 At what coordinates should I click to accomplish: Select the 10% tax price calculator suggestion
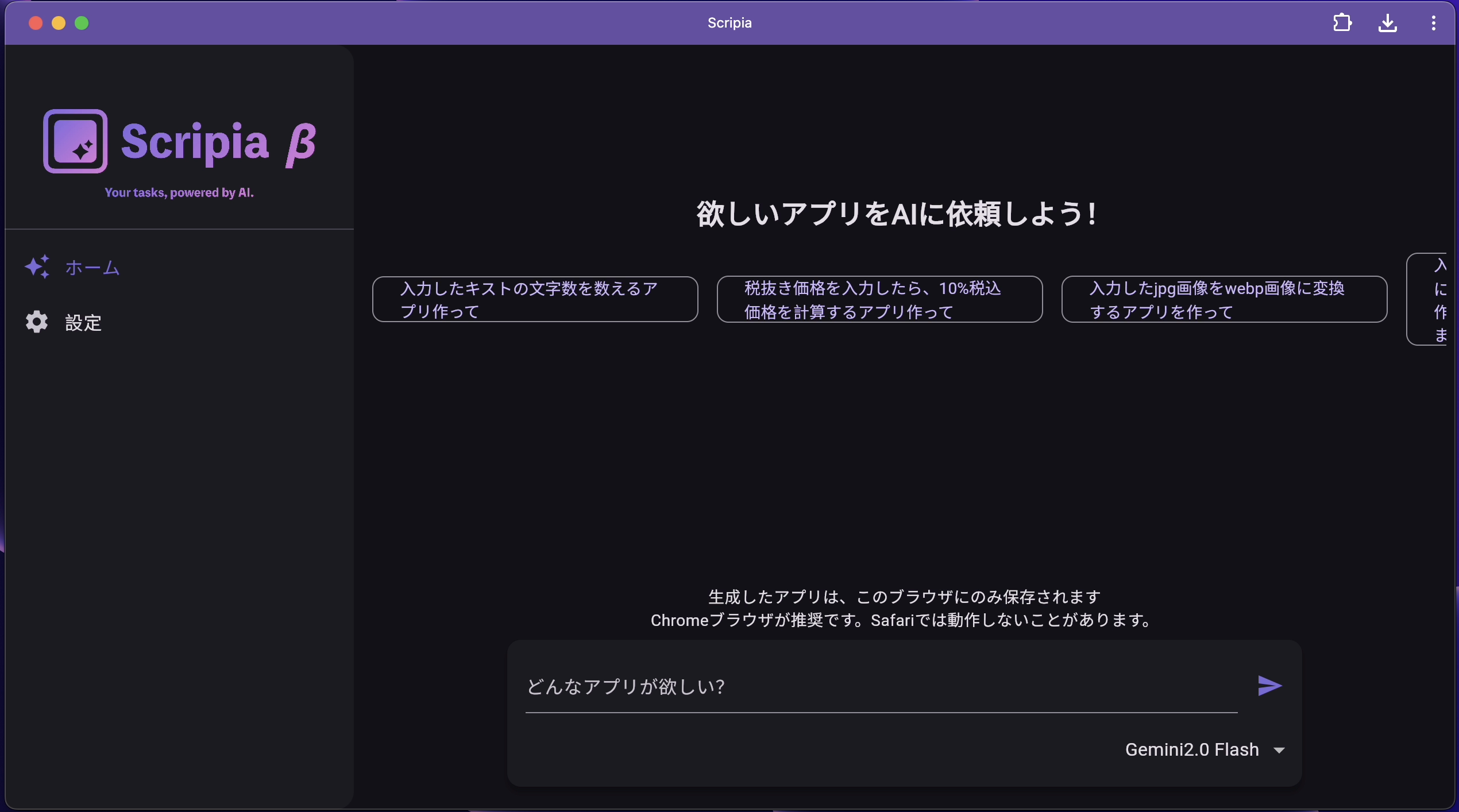[879, 299]
